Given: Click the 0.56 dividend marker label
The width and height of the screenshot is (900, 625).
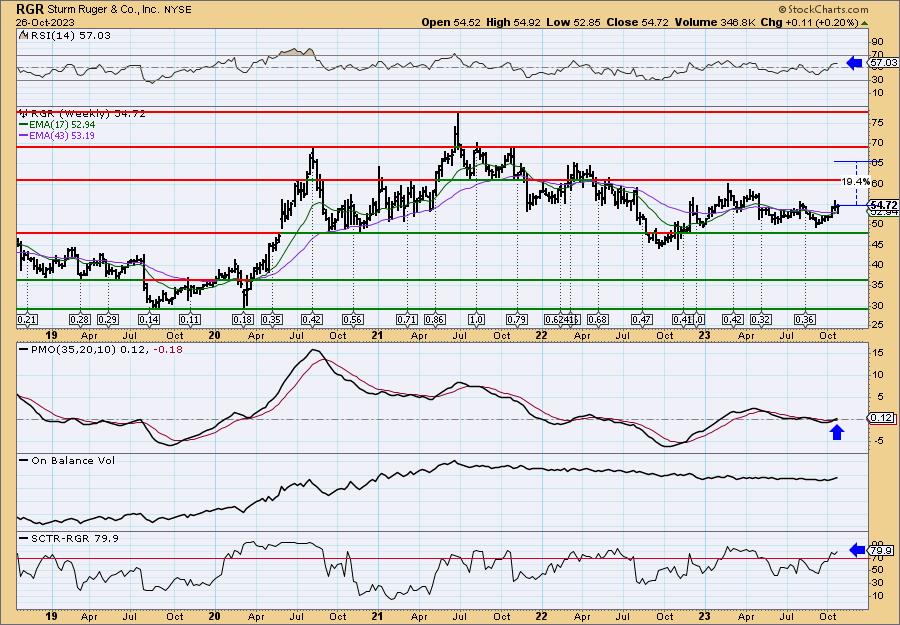Looking at the screenshot, I should click(352, 319).
